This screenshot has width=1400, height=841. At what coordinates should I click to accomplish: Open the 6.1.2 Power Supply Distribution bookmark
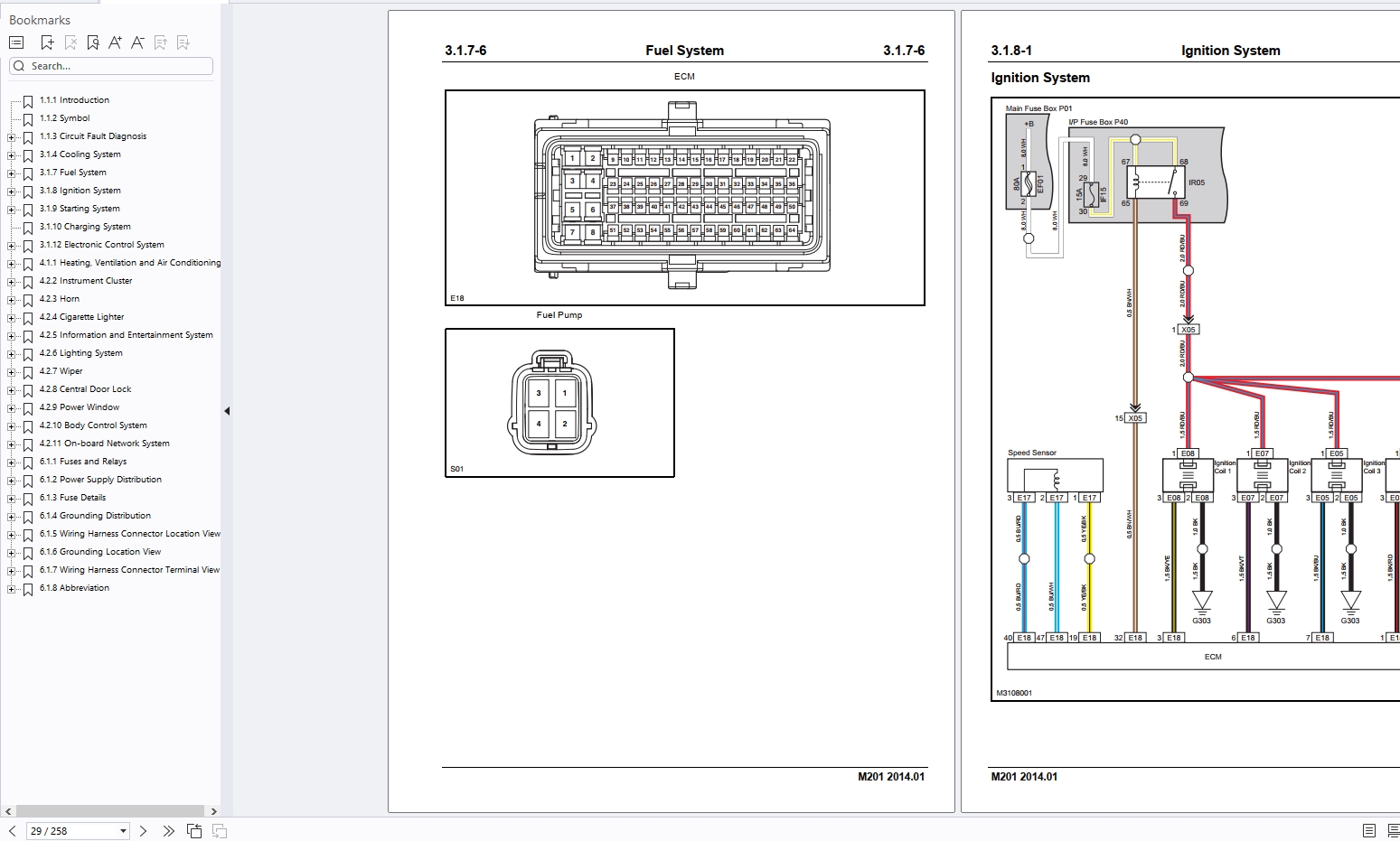[x=100, y=480]
